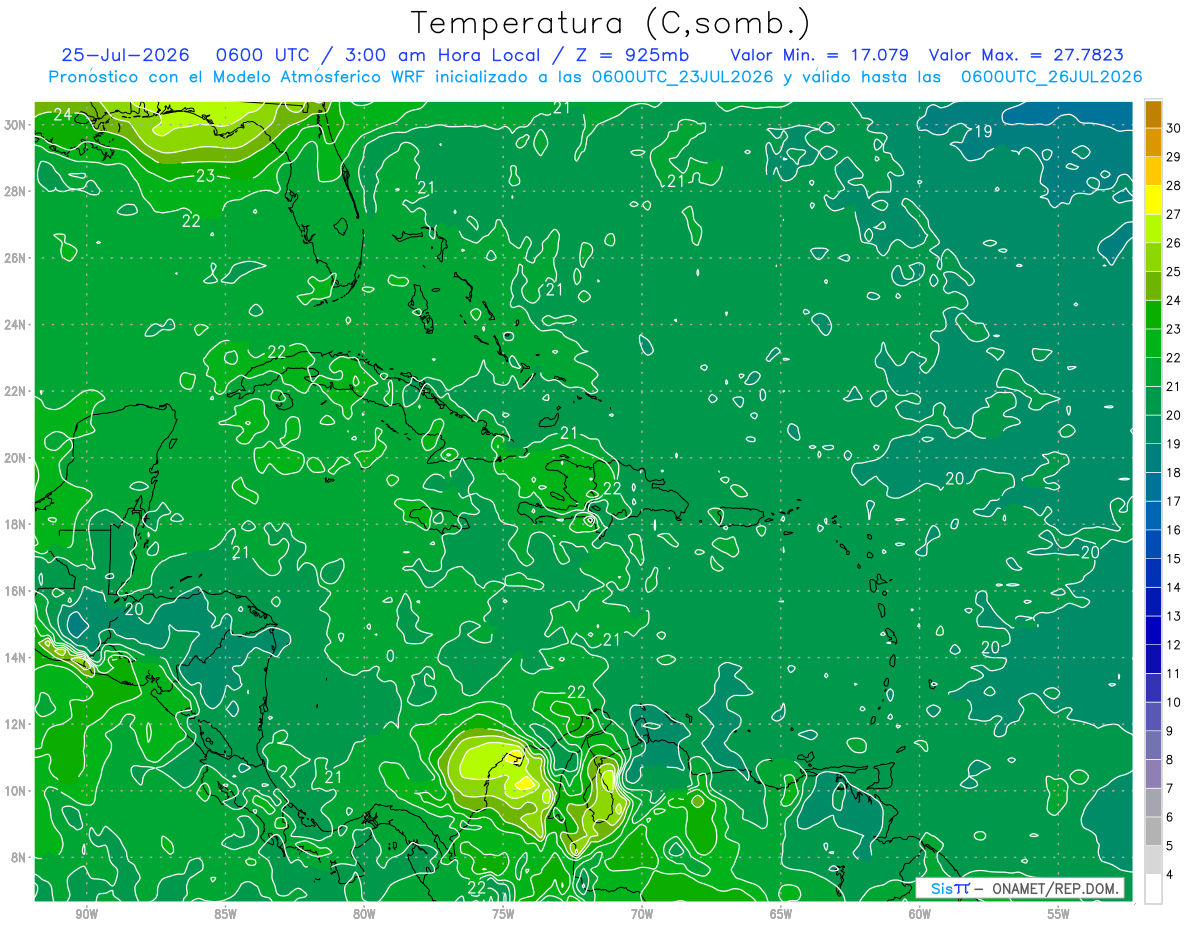Click the "60W" longitude axis label
Viewport: 1200px width, 927px height.
click(x=920, y=914)
